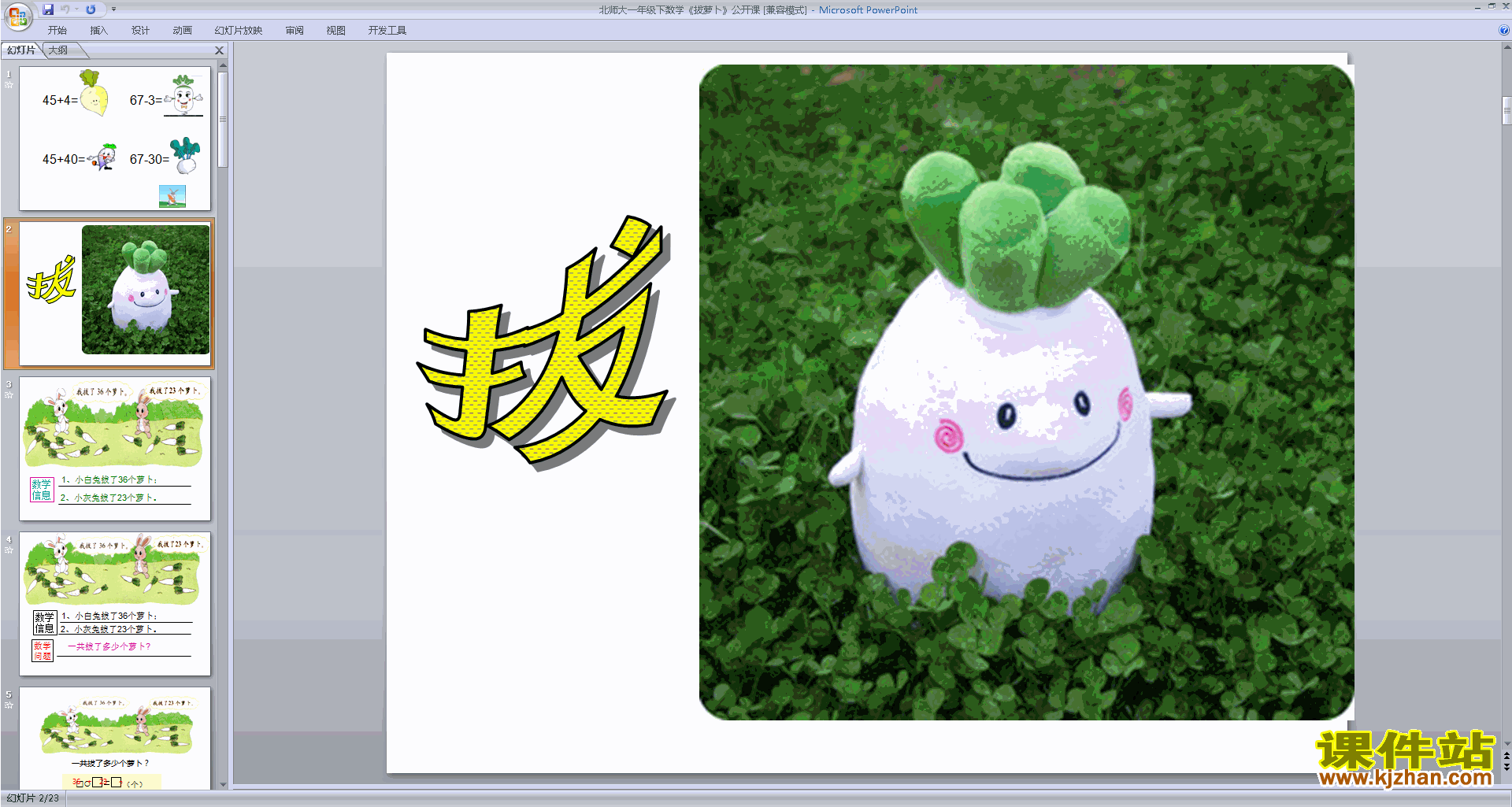Click thumbnail pane scroll up arrow
This screenshot has height=807, width=1512.
coord(223,65)
